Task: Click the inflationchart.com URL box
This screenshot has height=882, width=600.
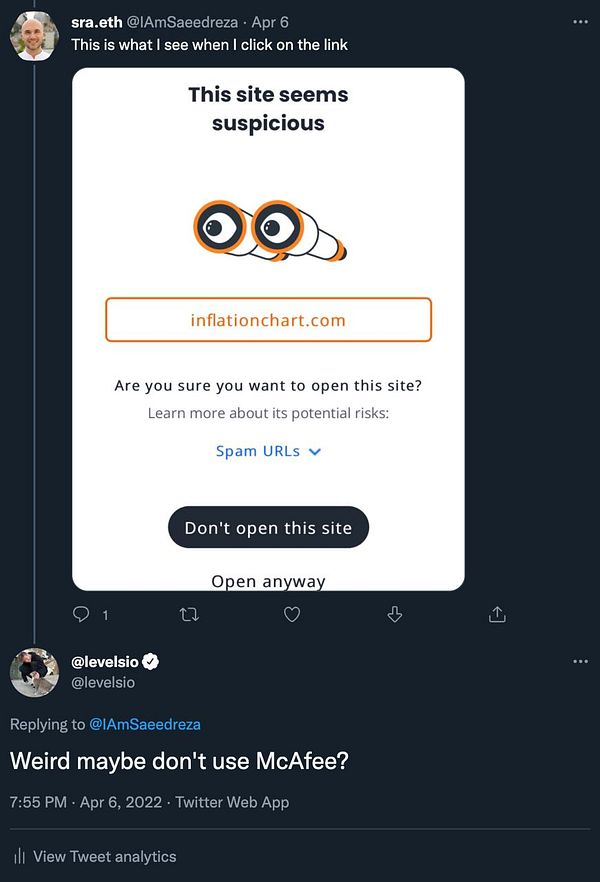Action: tap(268, 320)
